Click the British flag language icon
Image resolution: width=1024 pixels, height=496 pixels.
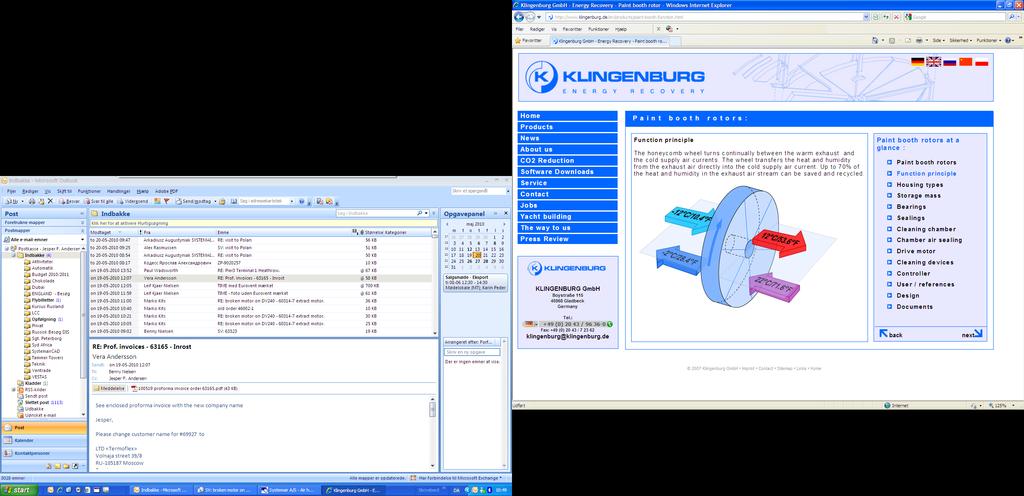tap(934, 61)
